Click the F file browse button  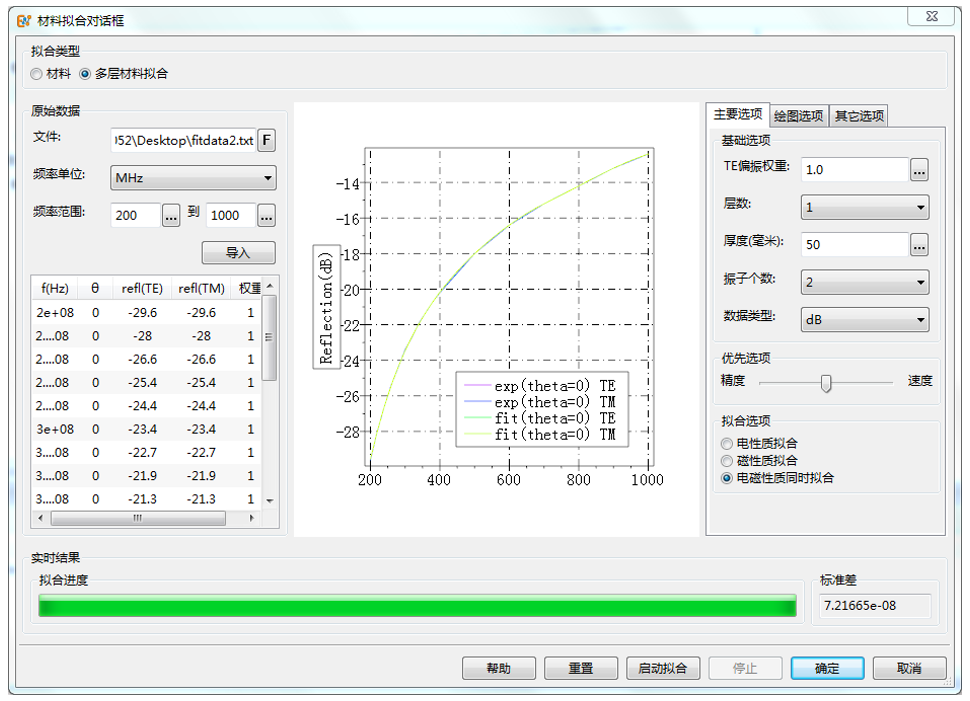267,140
